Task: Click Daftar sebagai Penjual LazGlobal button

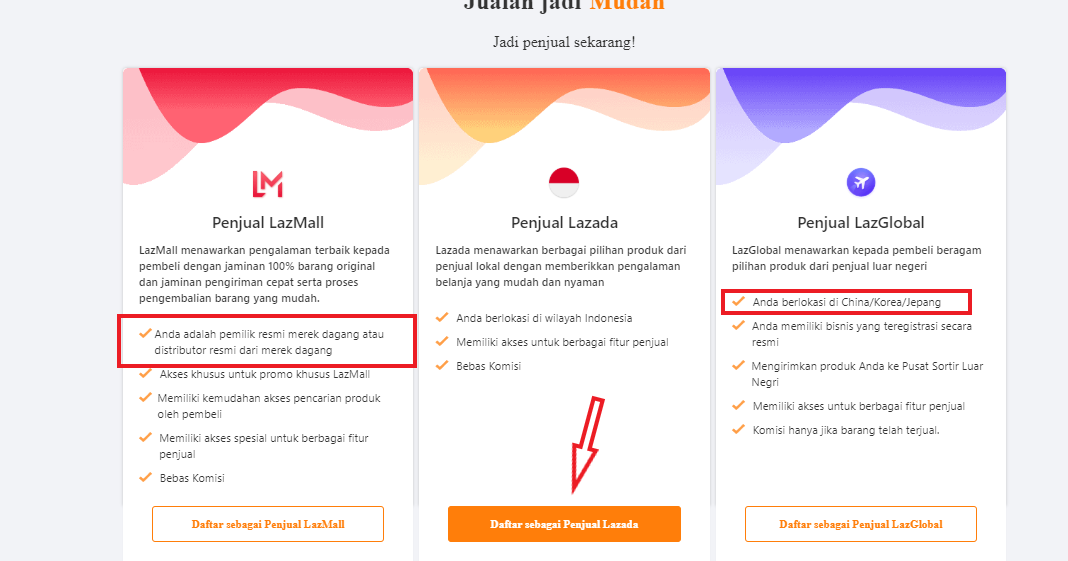Action: [861, 524]
